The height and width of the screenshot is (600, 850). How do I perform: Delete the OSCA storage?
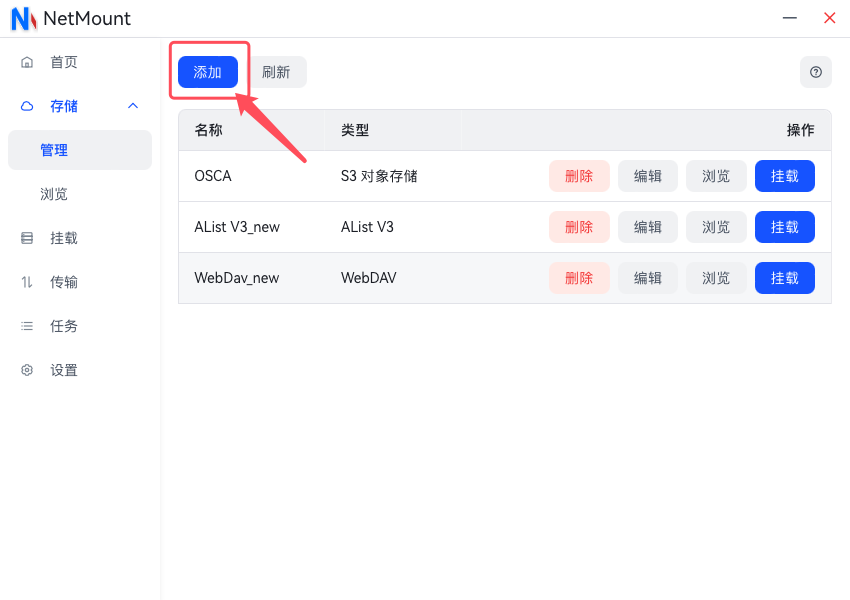[x=579, y=176]
